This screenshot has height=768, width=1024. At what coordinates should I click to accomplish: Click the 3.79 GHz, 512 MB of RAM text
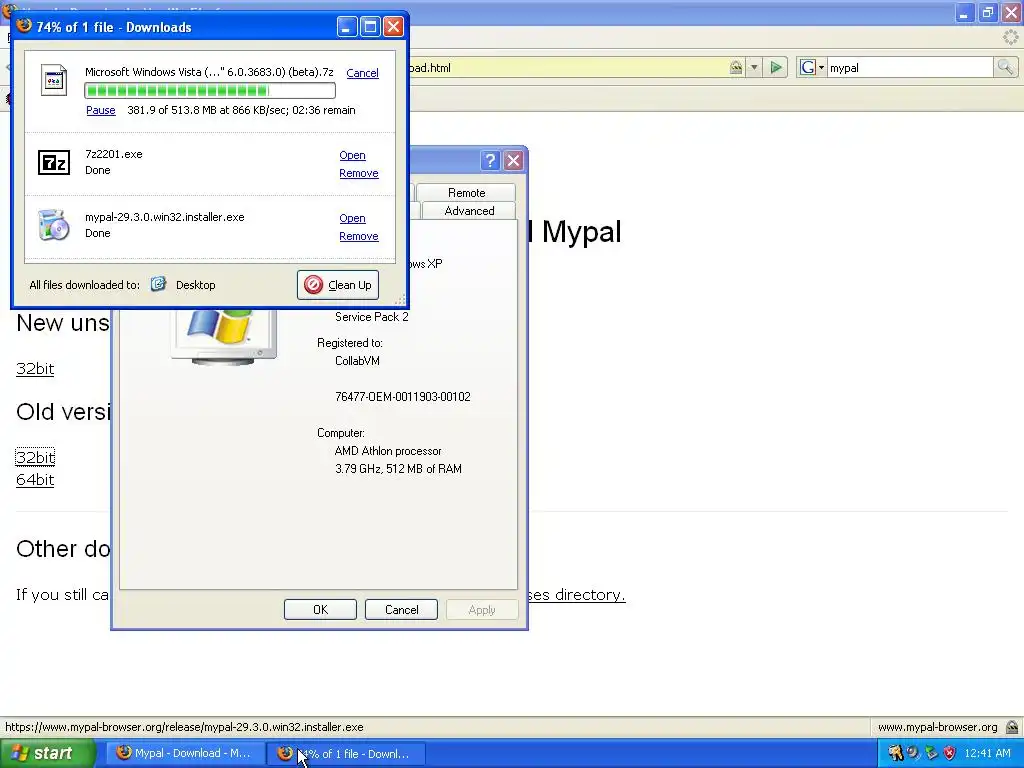[398, 469]
